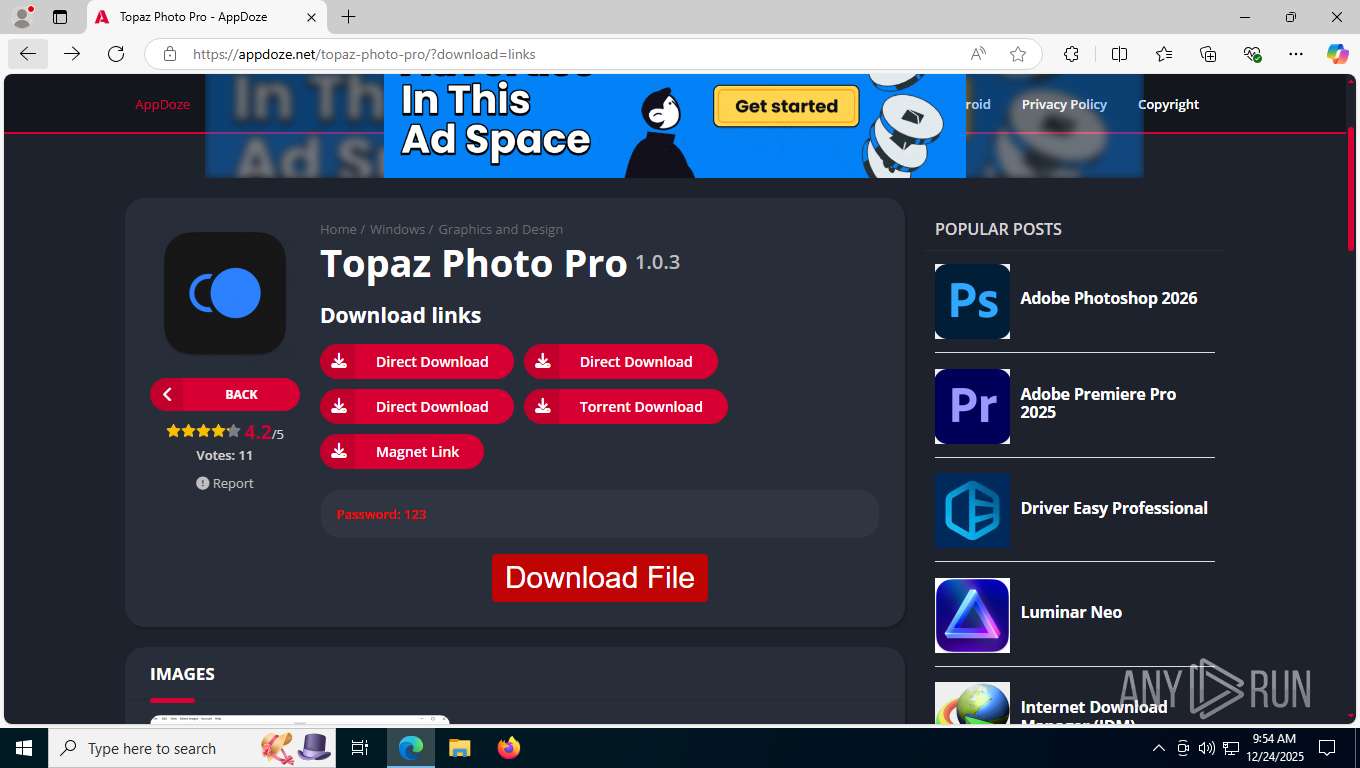Open Luminar Neo post

pos(1071,612)
